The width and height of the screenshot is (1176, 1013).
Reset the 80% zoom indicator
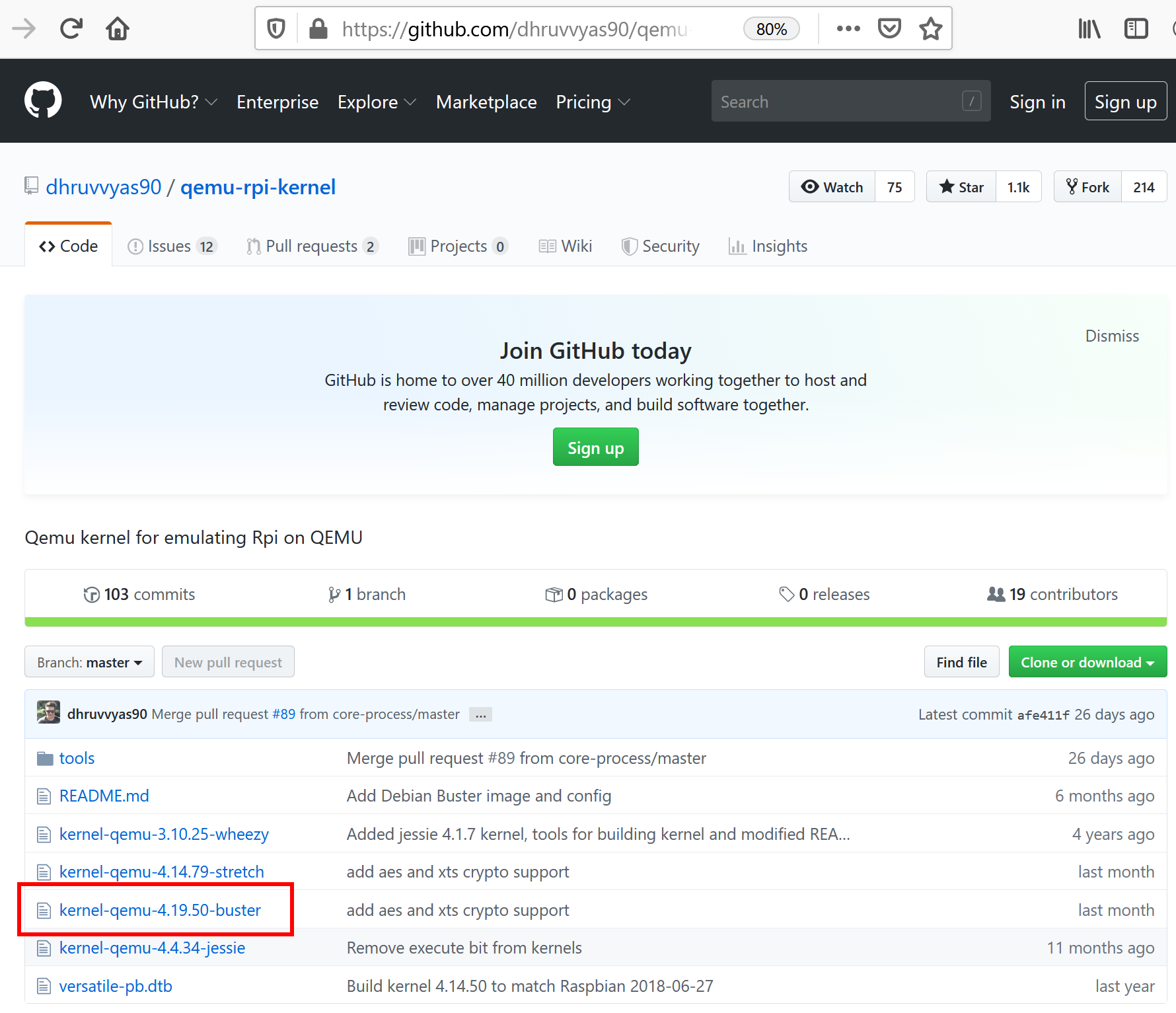point(771,29)
